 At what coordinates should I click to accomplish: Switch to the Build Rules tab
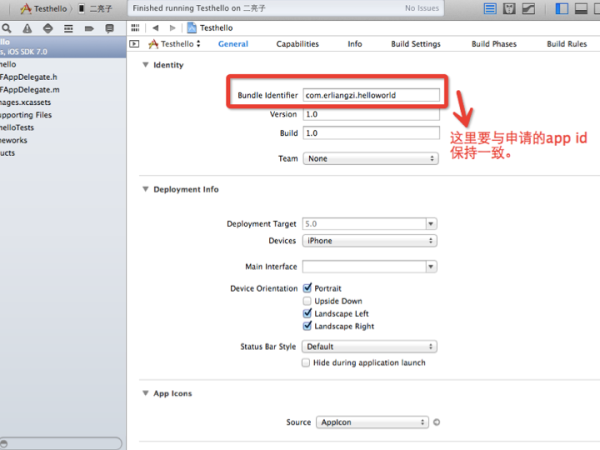pyautogui.click(x=567, y=44)
